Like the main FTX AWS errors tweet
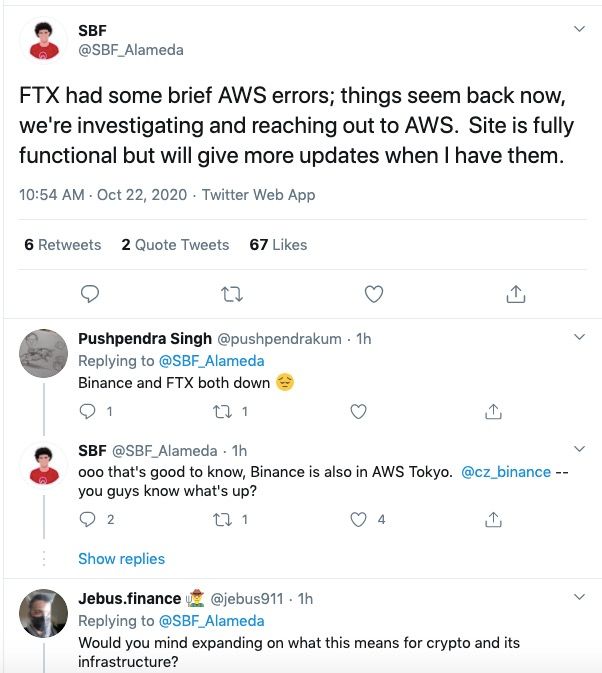 [x=374, y=294]
